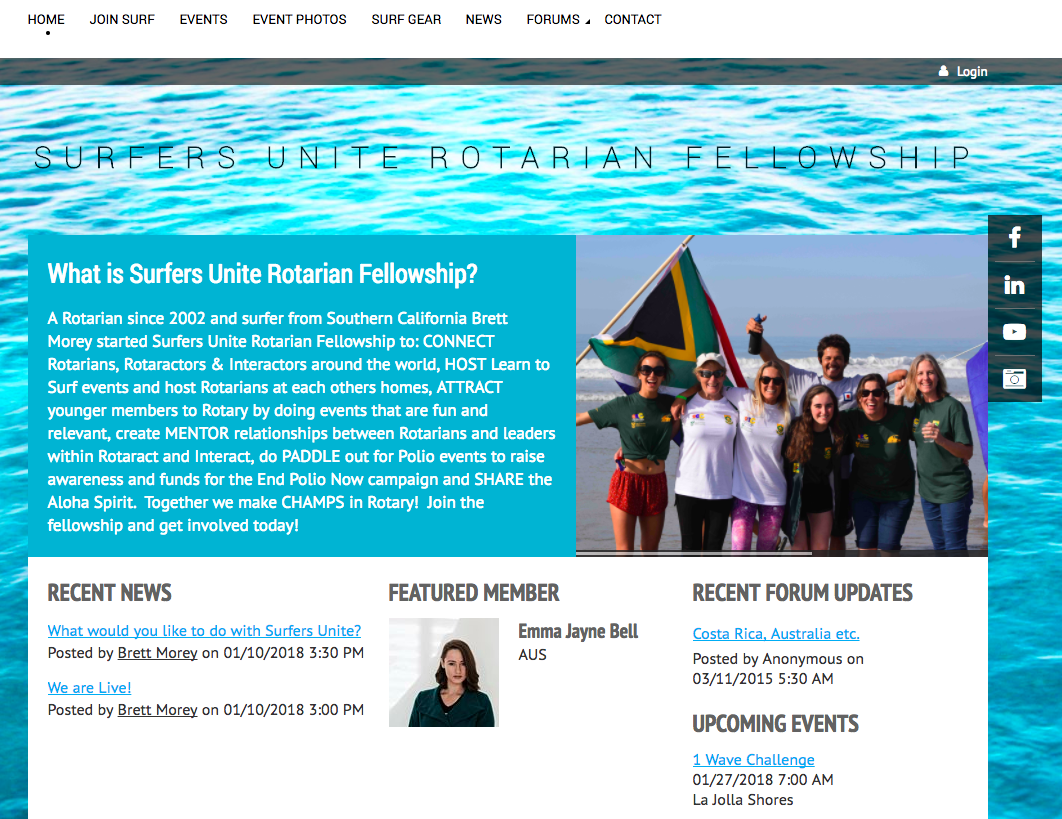Click Emma Jayne Bell's member photo

(x=444, y=672)
